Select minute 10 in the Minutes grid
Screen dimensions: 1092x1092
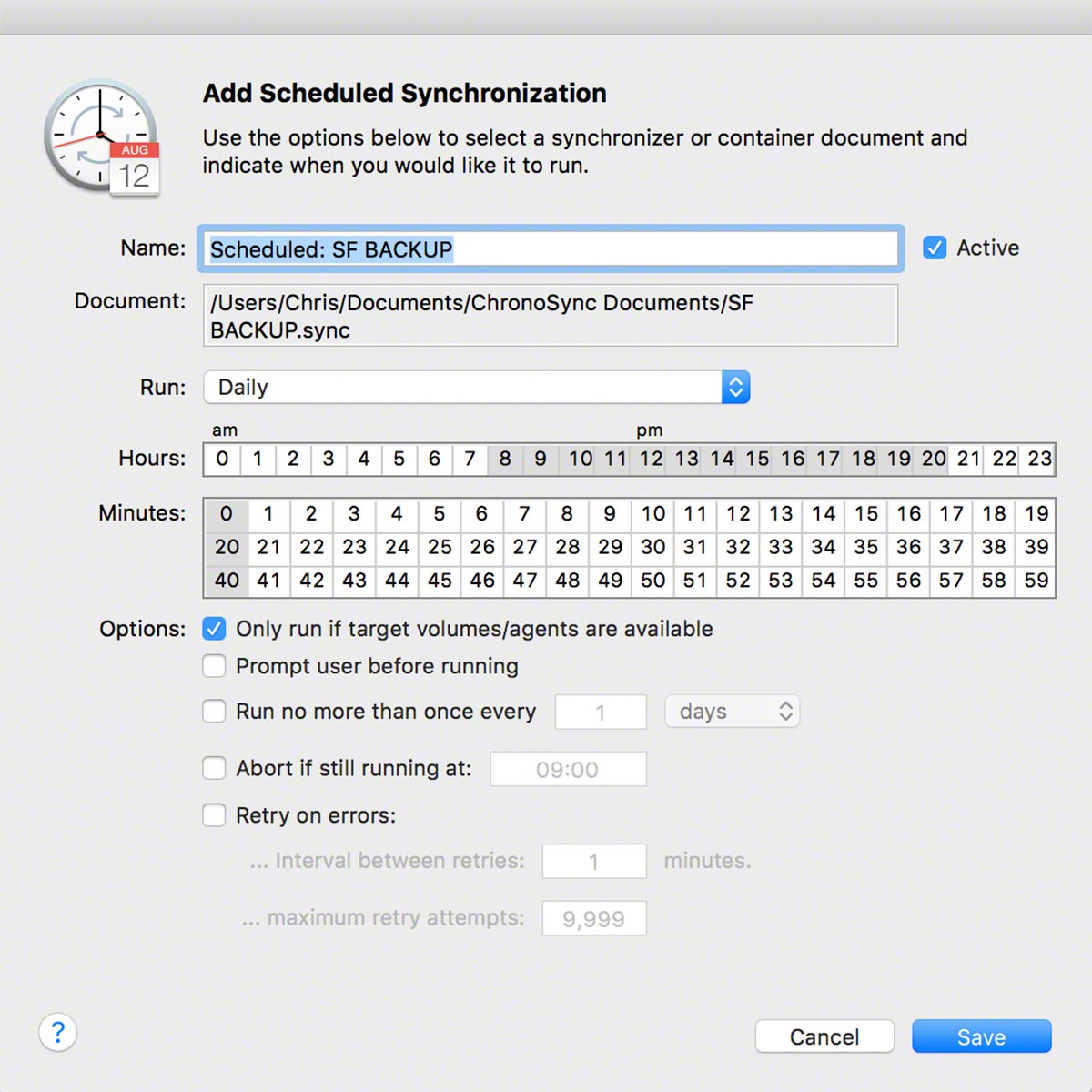(652, 513)
